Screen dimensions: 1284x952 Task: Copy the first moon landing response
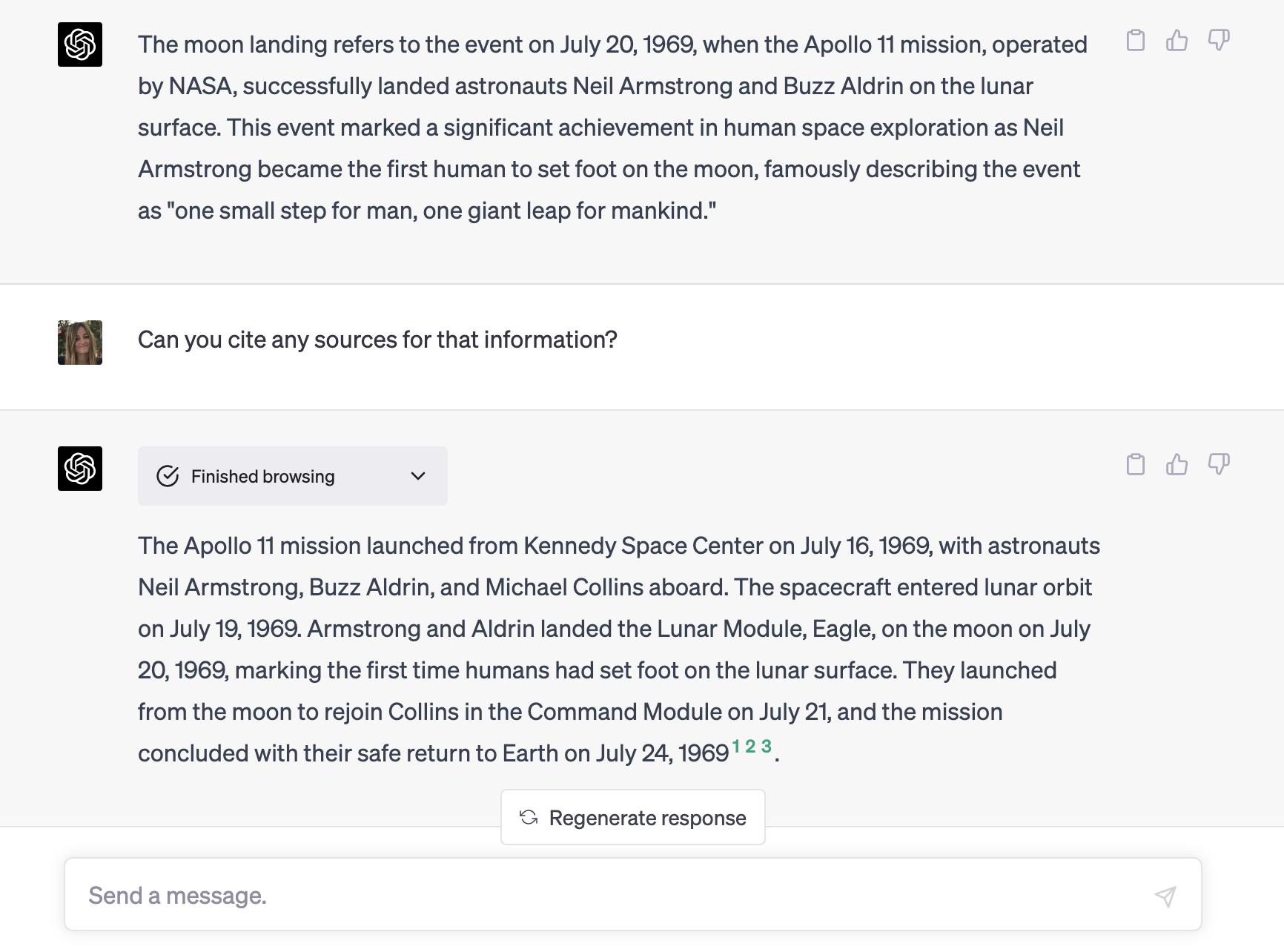[x=1135, y=40]
